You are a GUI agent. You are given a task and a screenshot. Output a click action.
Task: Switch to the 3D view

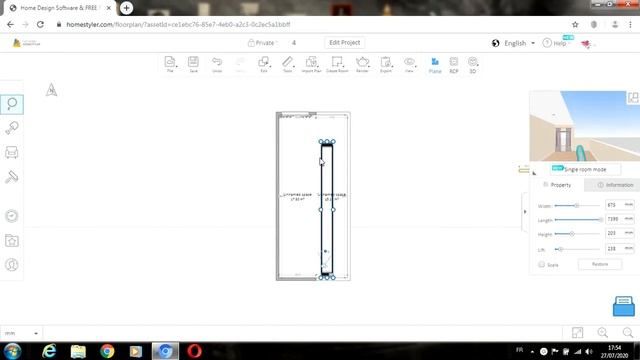[x=473, y=65]
